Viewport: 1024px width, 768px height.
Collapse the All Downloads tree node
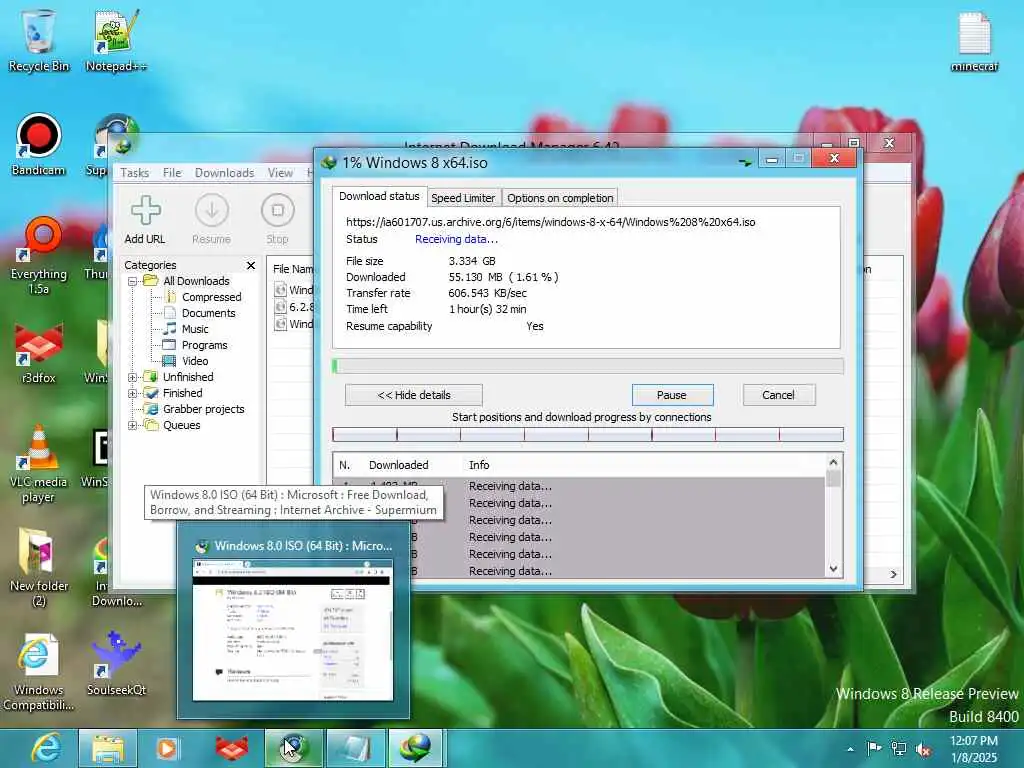click(x=132, y=281)
